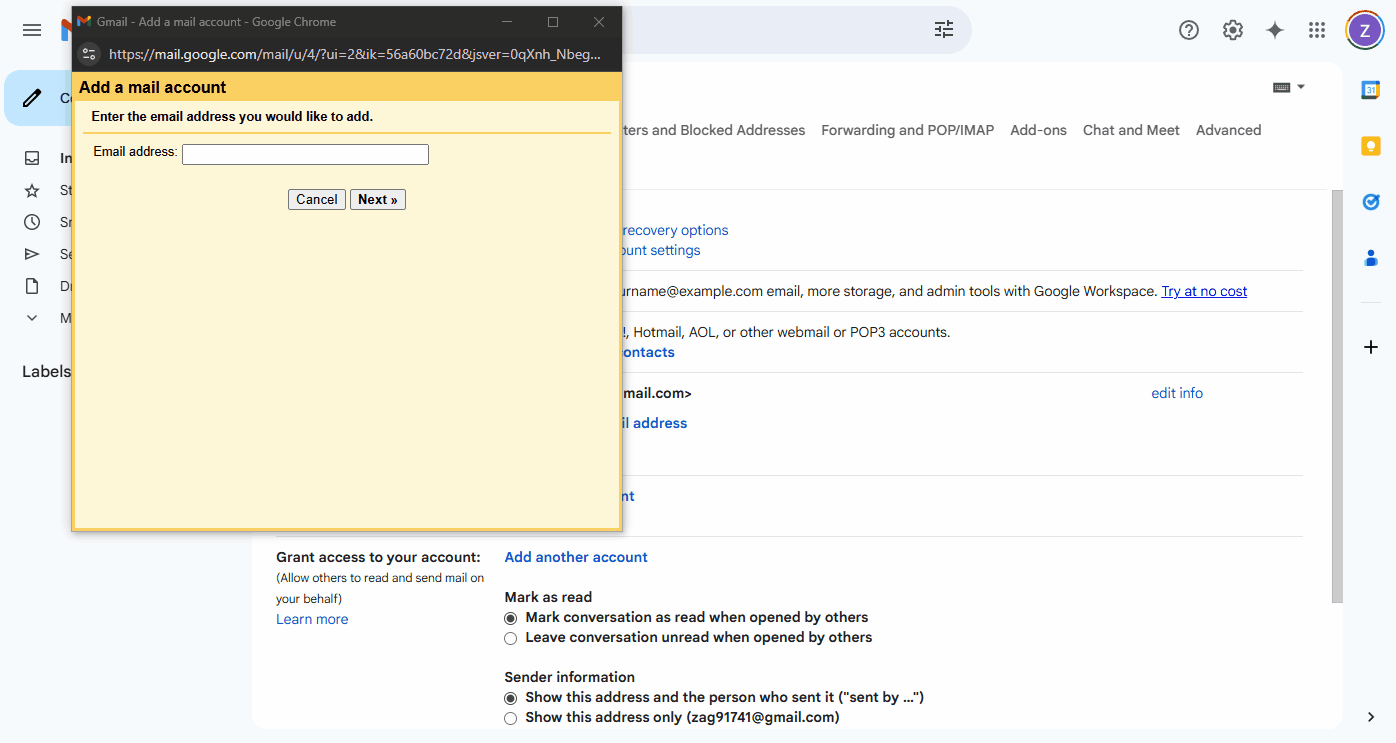Hide the side panel chevron
The width and height of the screenshot is (1396, 743).
click(1371, 717)
